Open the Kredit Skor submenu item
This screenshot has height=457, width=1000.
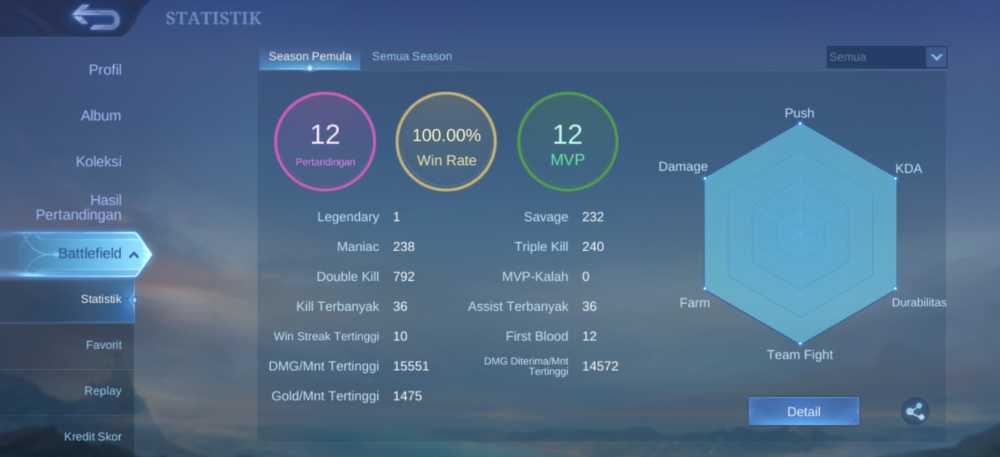(x=92, y=437)
